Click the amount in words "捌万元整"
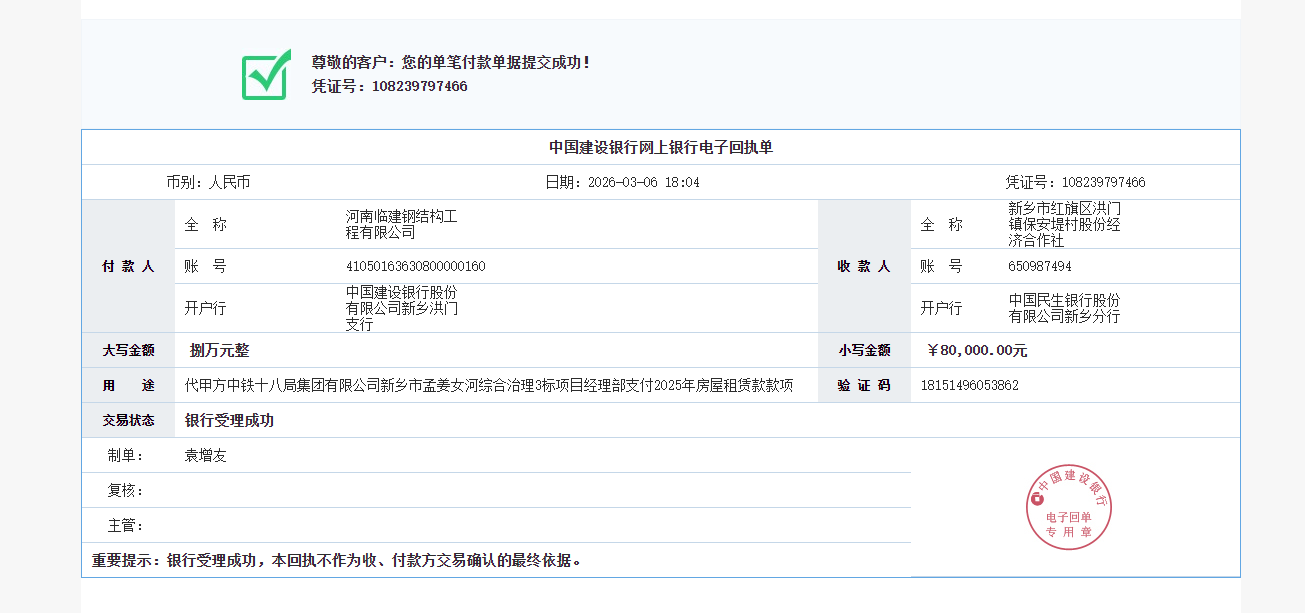This screenshot has width=1305, height=613. 219,351
